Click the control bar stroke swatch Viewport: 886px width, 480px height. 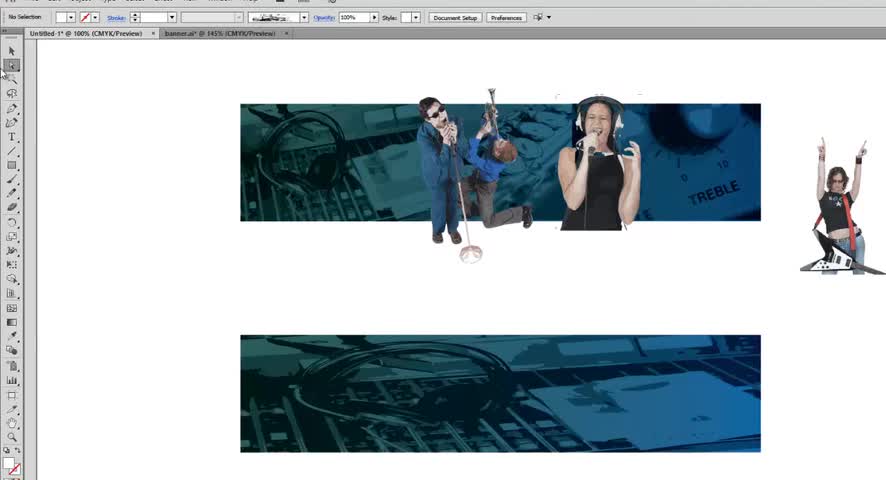(x=85, y=18)
